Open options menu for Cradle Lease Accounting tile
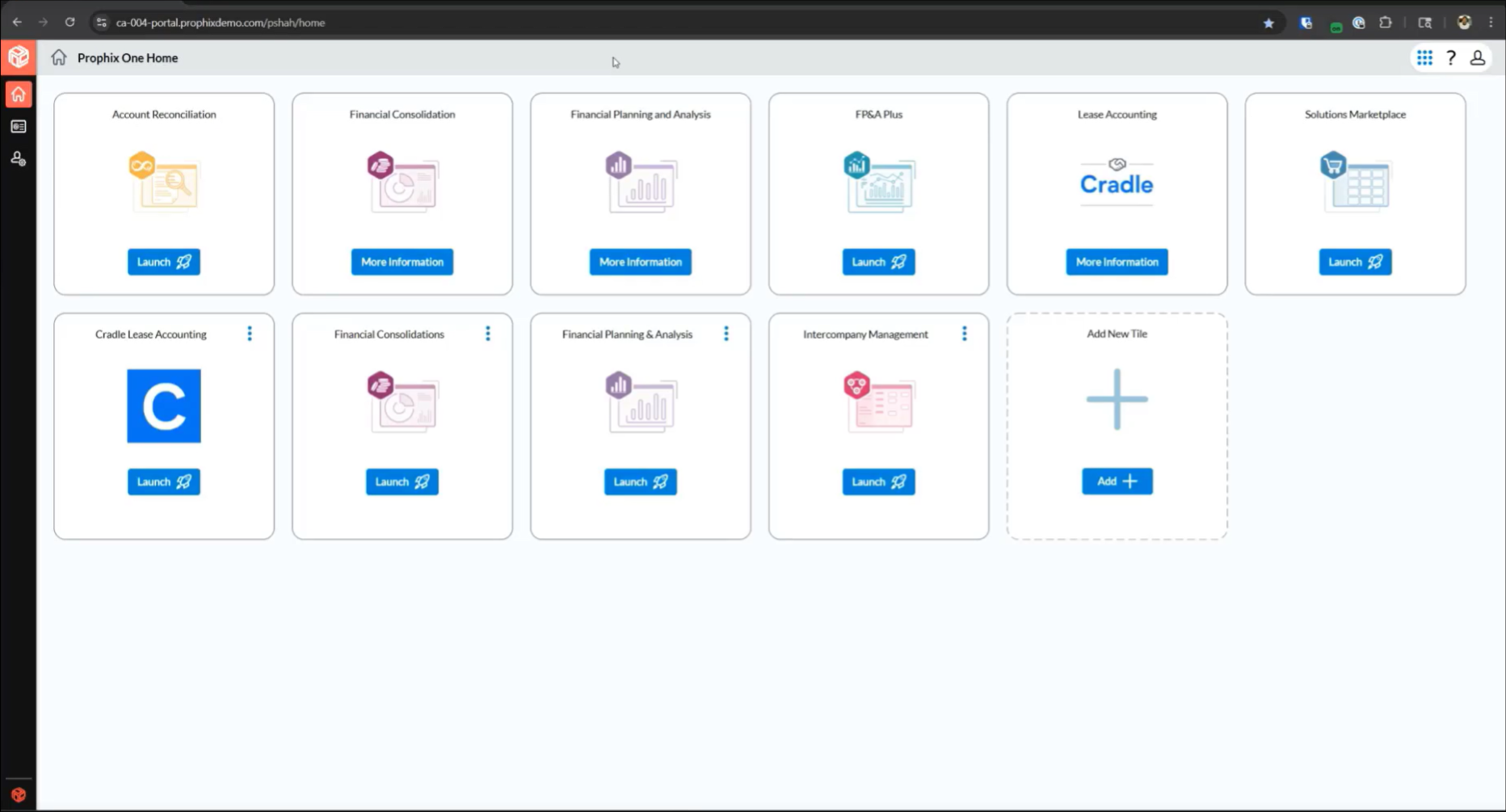The width and height of the screenshot is (1506, 812). [250, 334]
